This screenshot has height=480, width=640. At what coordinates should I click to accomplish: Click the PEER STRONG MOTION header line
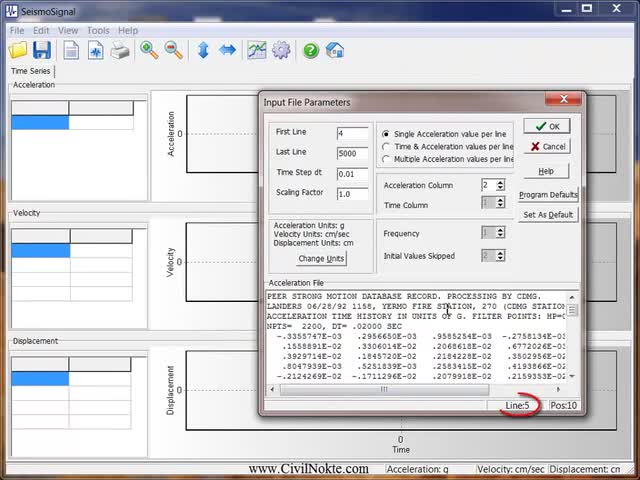[x=404, y=296]
